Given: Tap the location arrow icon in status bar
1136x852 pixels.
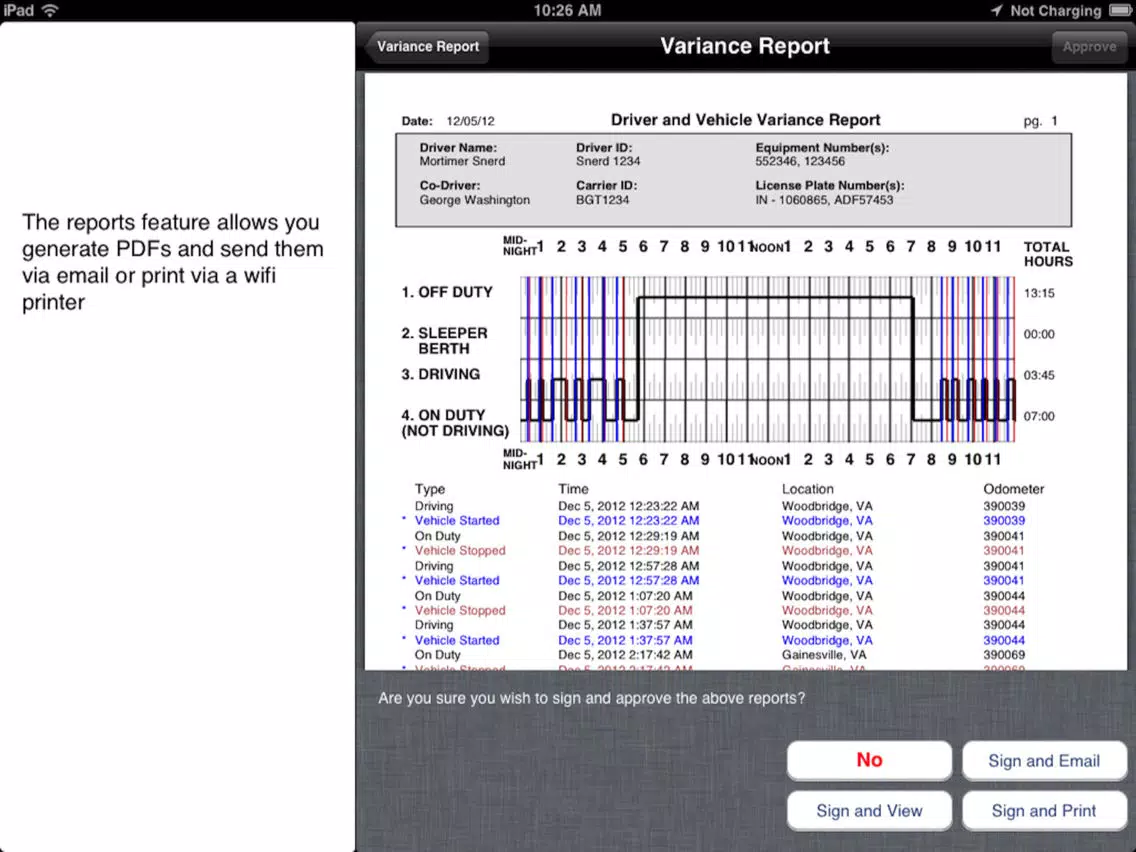Looking at the screenshot, I should tap(997, 10).
